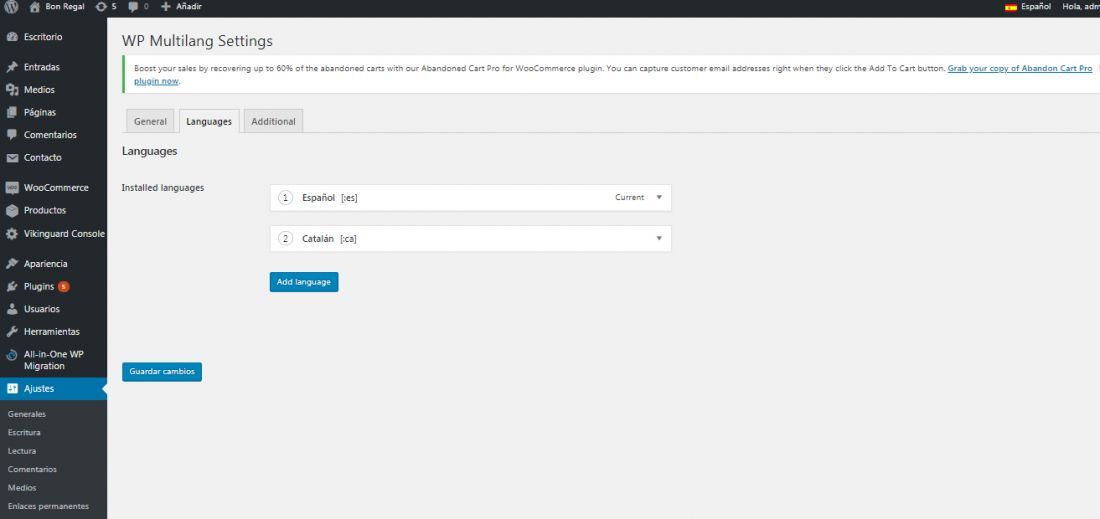Click the Añadir new content link
This screenshot has height=519, width=1100.
tap(187, 7)
